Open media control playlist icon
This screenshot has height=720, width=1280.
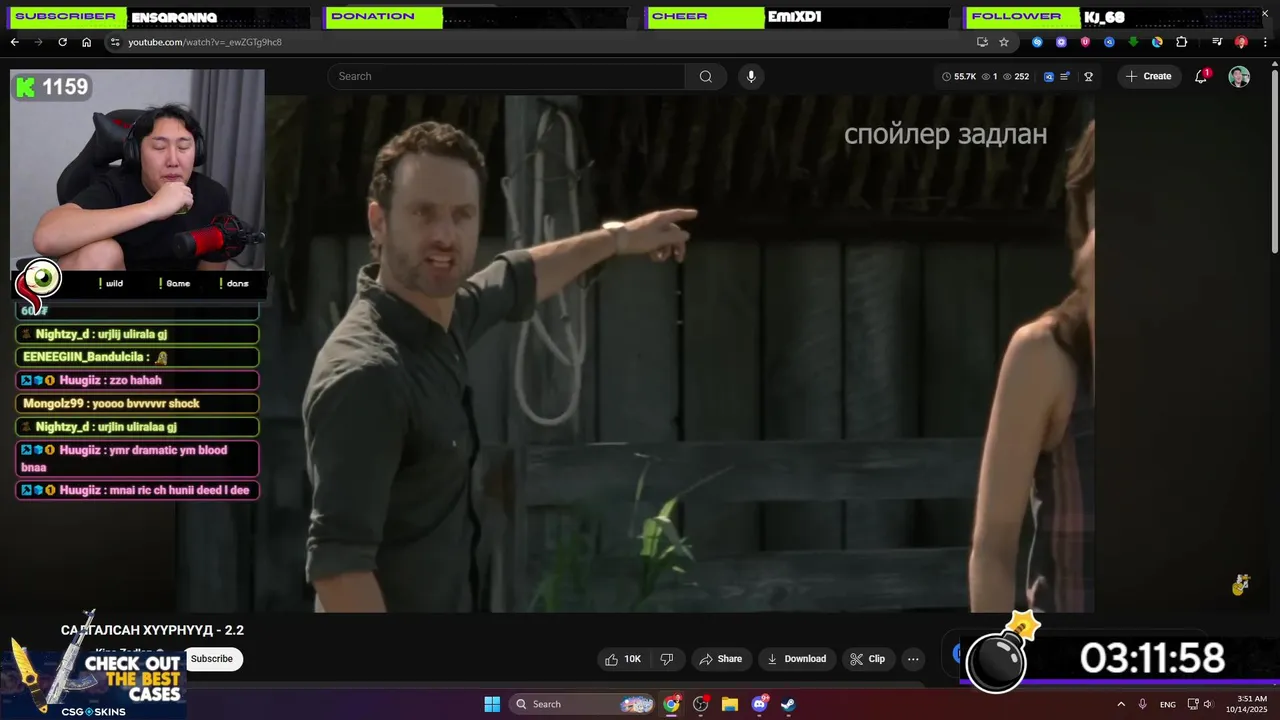coord(1217,42)
